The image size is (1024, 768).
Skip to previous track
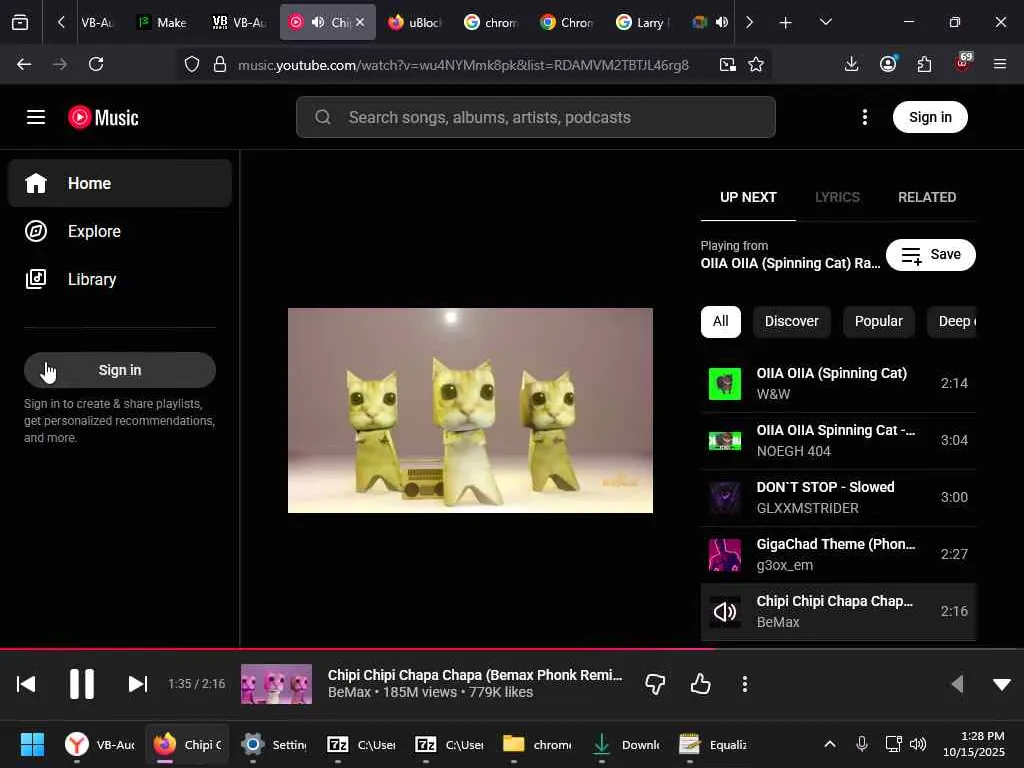tap(26, 684)
